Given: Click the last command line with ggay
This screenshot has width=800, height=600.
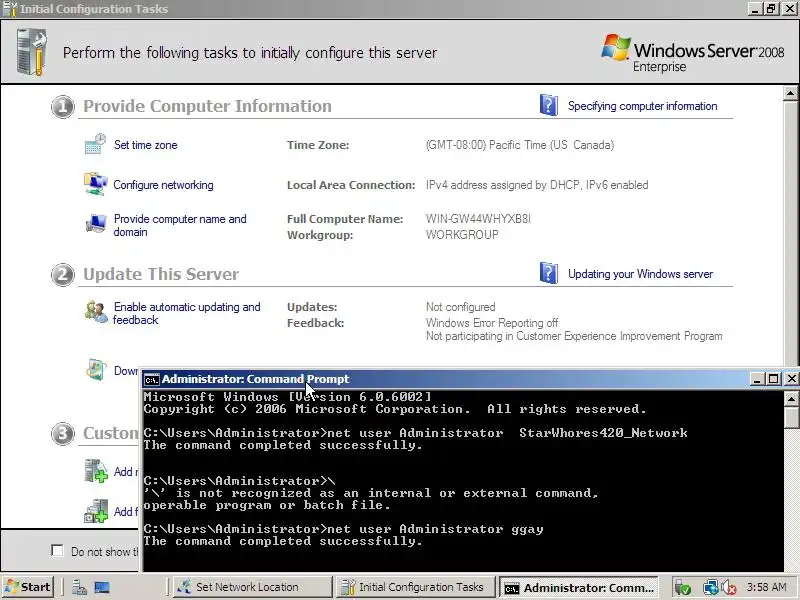Looking at the screenshot, I should [x=343, y=529].
